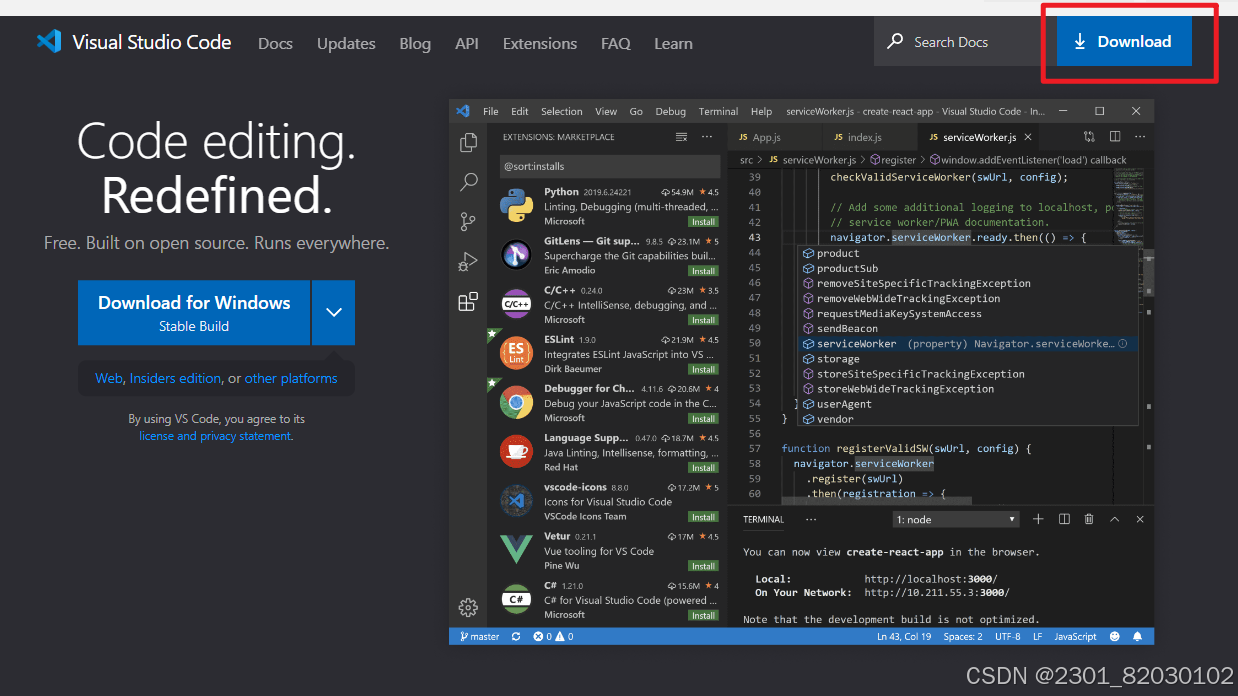Open the Learn navigation item

pos(673,43)
